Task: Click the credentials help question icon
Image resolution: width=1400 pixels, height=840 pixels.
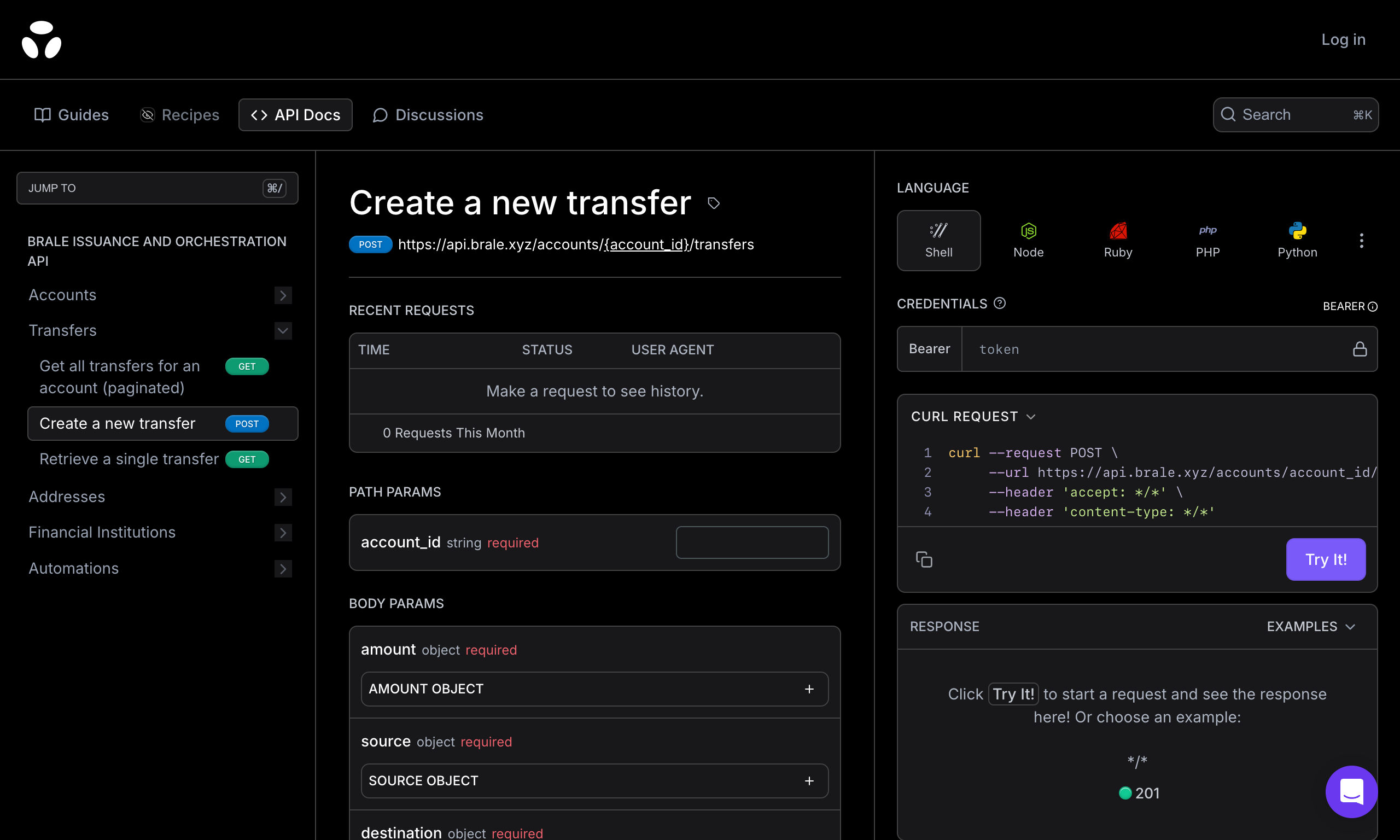Action: tap(999, 304)
